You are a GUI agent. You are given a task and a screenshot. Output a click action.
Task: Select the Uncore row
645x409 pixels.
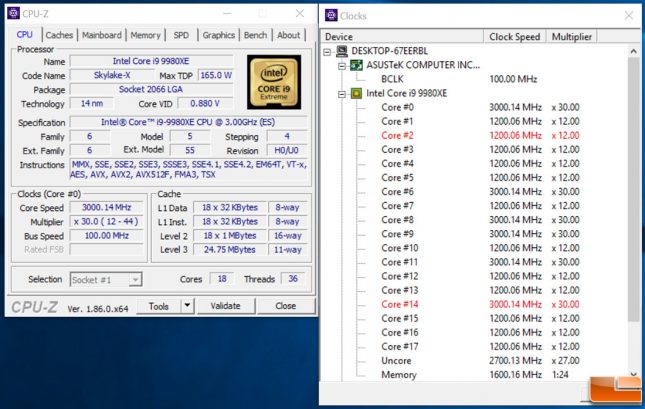(480, 361)
